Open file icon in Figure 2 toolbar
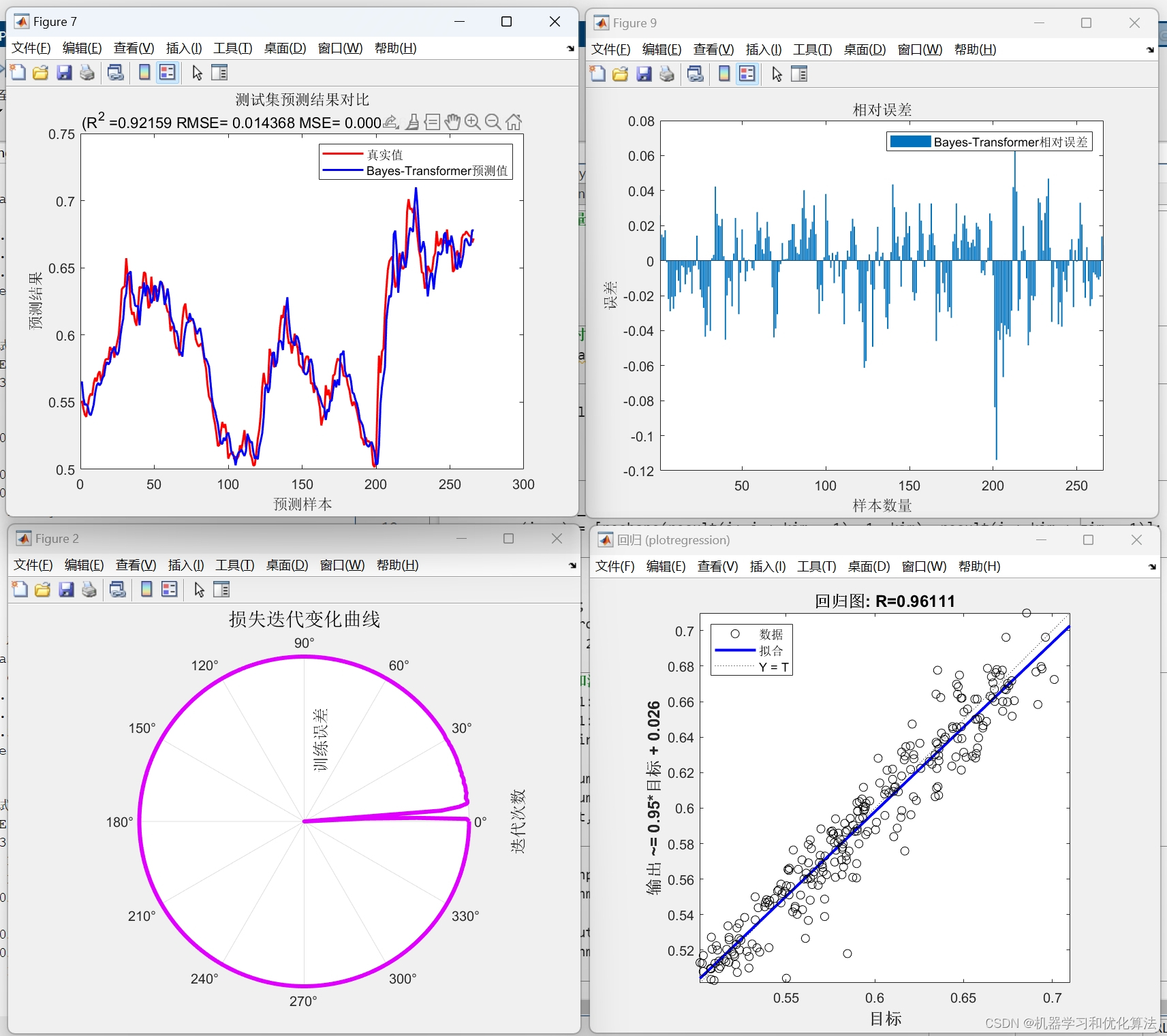Image resolution: width=1167 pixels, height=1036 pixels. coord(43,589)
